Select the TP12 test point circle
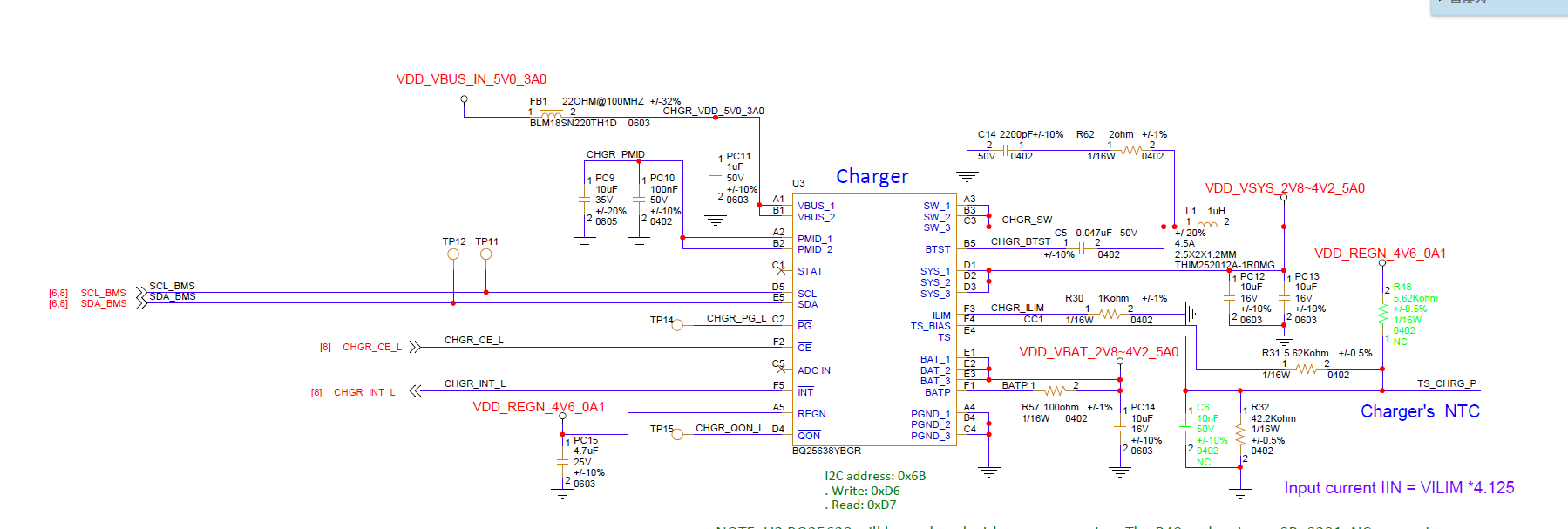This screenshot has width=1568, height=529. [453, 254]
